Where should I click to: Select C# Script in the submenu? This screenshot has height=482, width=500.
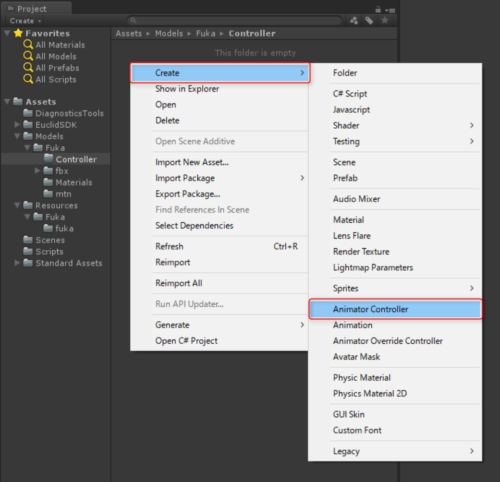(350, 94)
